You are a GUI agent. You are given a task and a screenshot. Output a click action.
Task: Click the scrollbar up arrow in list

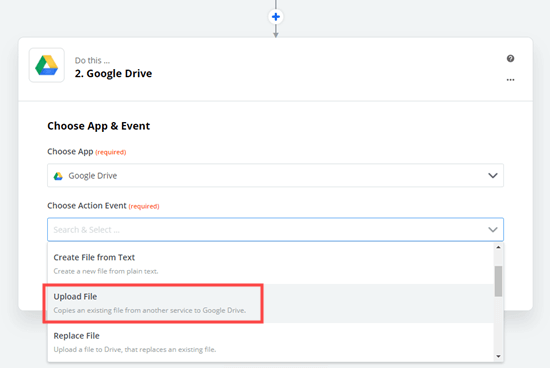(x=498, y=248)
